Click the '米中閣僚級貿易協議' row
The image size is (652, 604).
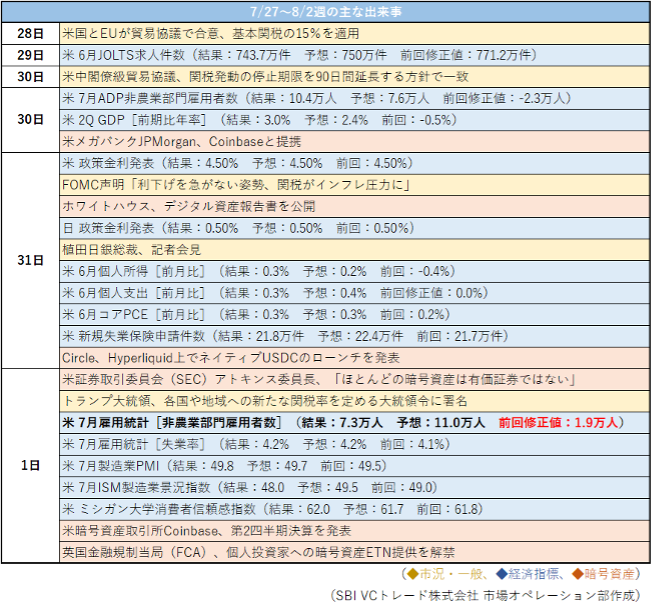click(355, 76)
